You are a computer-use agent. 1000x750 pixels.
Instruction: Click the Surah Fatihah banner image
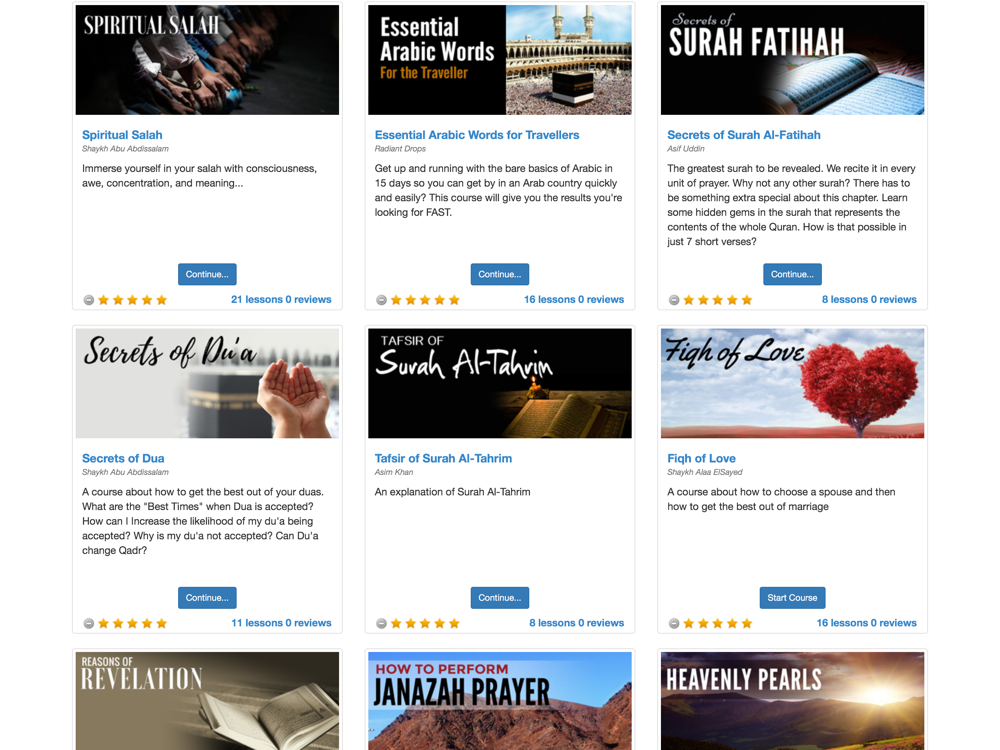pyautogui.click(x=792, y=60)
